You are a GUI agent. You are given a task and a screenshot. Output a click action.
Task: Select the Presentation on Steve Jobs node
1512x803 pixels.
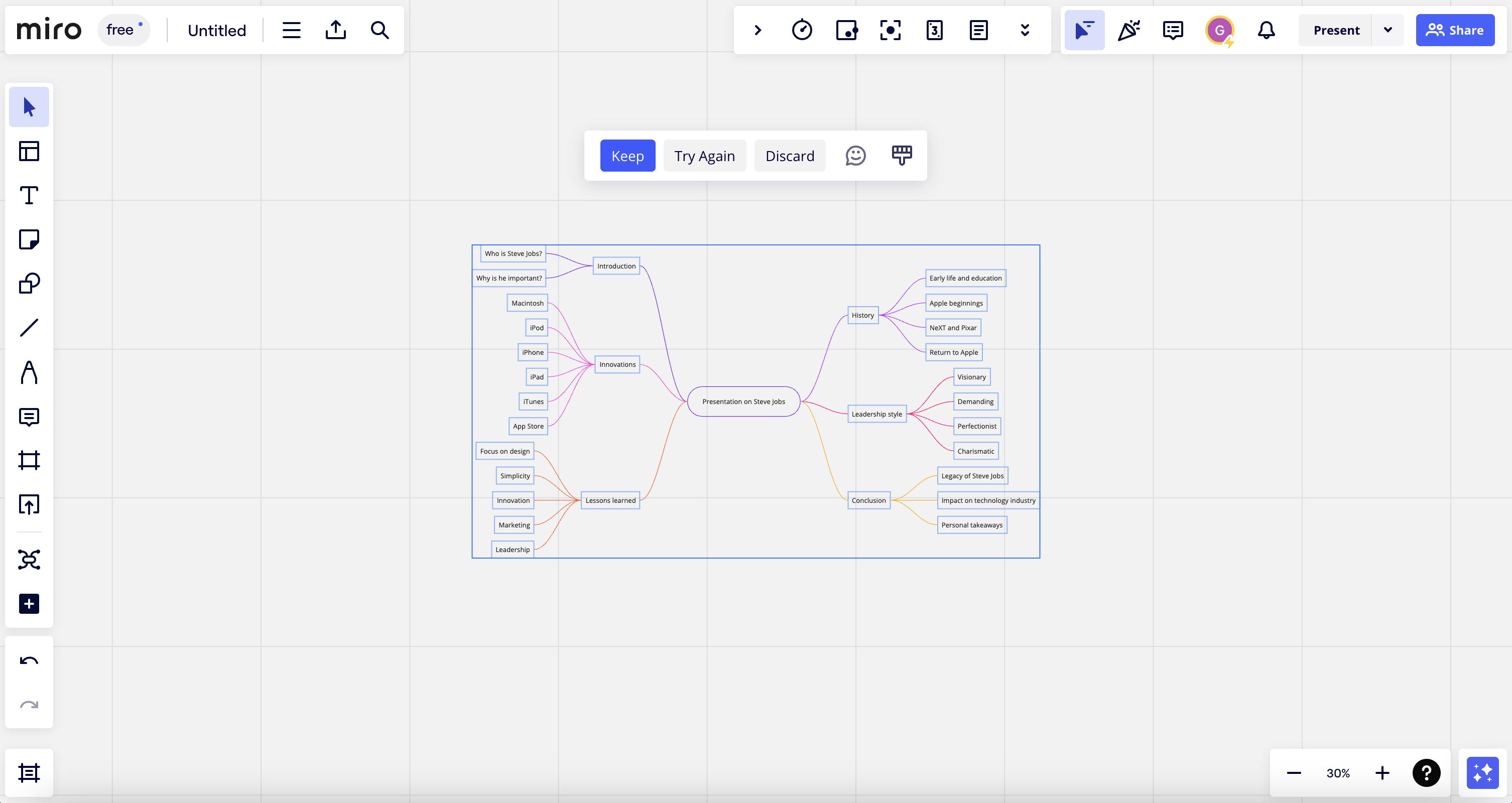[743, 401]
